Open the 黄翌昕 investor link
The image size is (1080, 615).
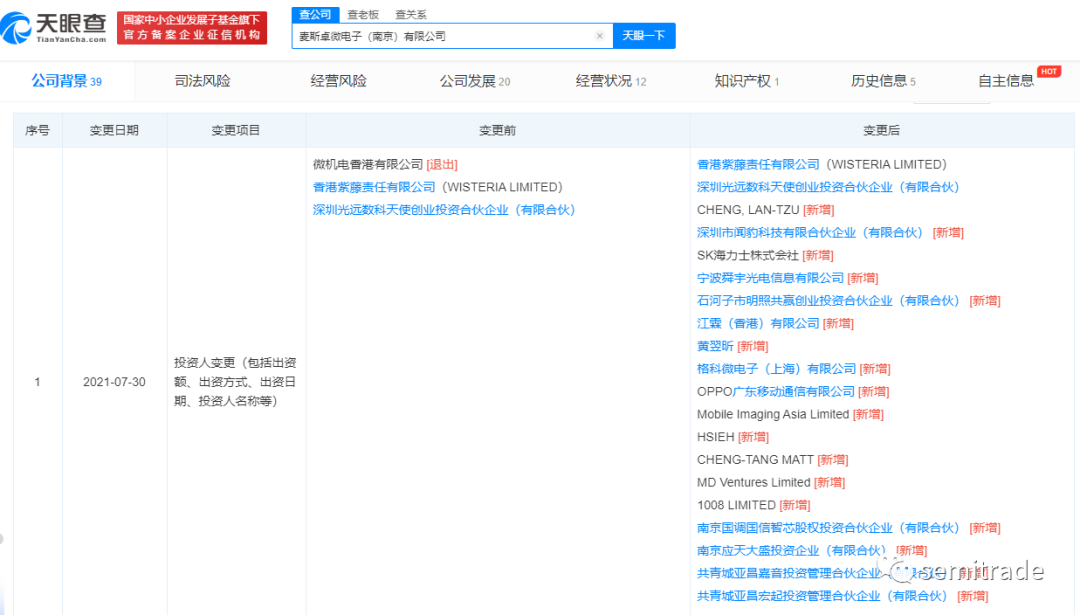715,346
